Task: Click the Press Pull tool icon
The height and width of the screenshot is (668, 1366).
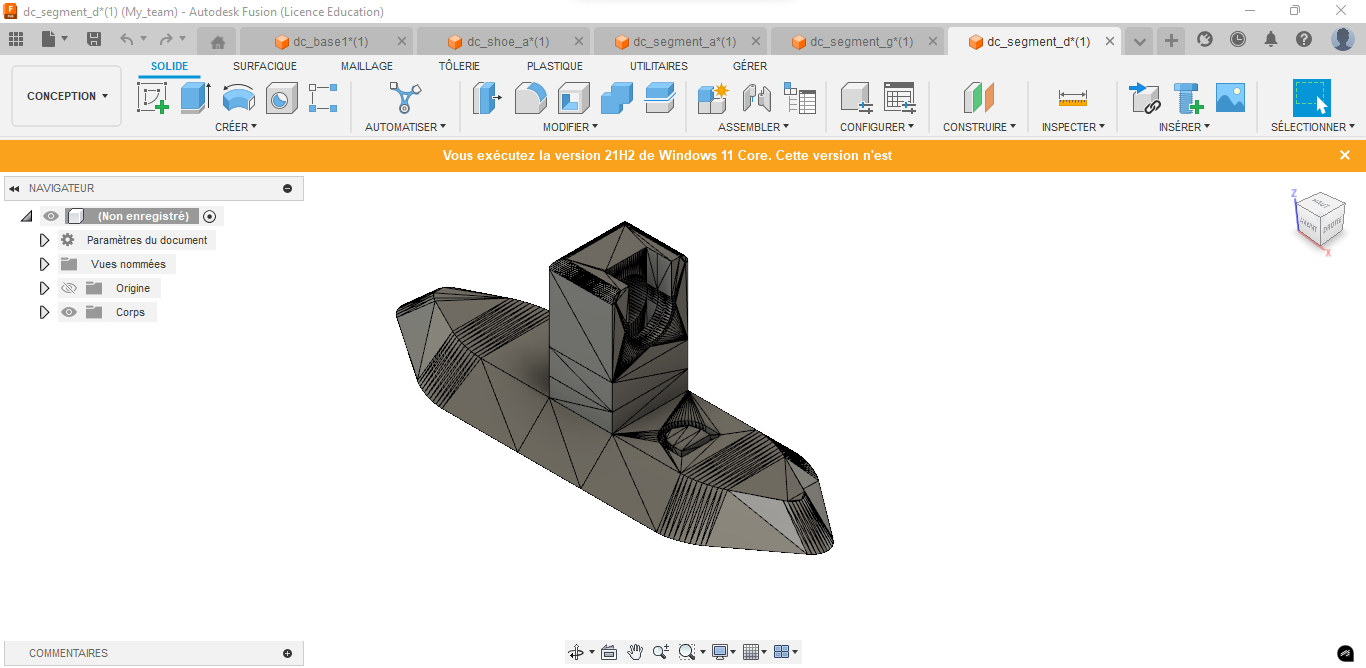Action: [x=487, y=98]
